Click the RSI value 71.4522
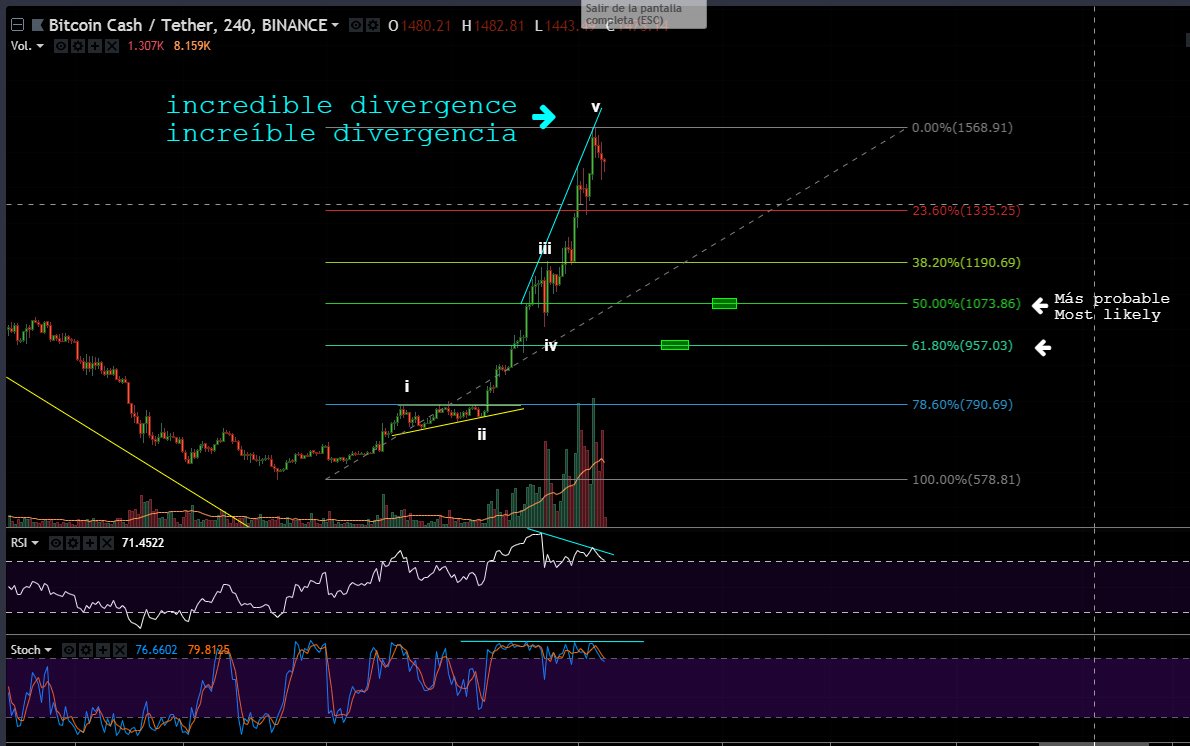This screenshot has height=746, width=1190. (x=143, y=543)
